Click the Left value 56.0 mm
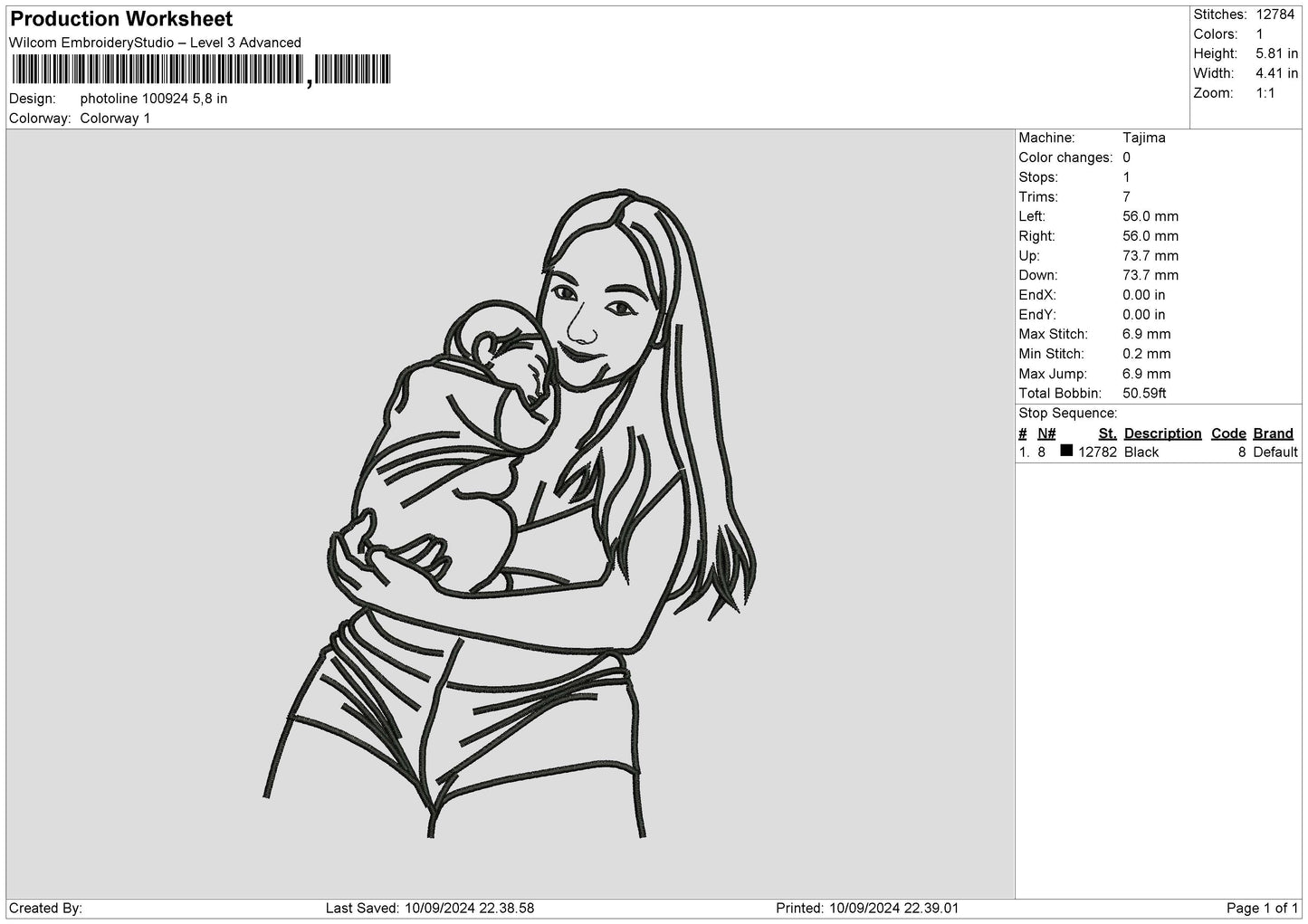Image resolution: width=1308 pixels, height=924 pixels. (1150, 216)
